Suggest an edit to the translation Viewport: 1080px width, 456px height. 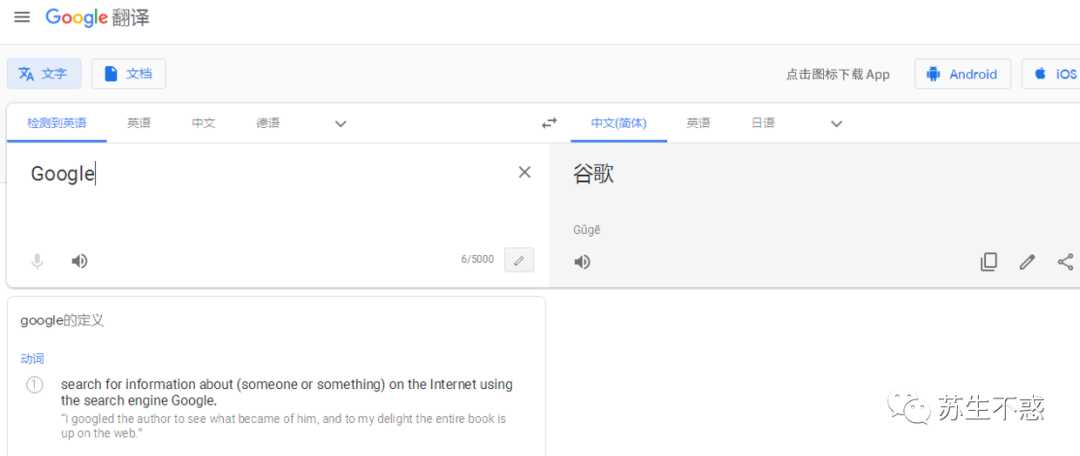pyautogui.click(x=1027, y=262)
